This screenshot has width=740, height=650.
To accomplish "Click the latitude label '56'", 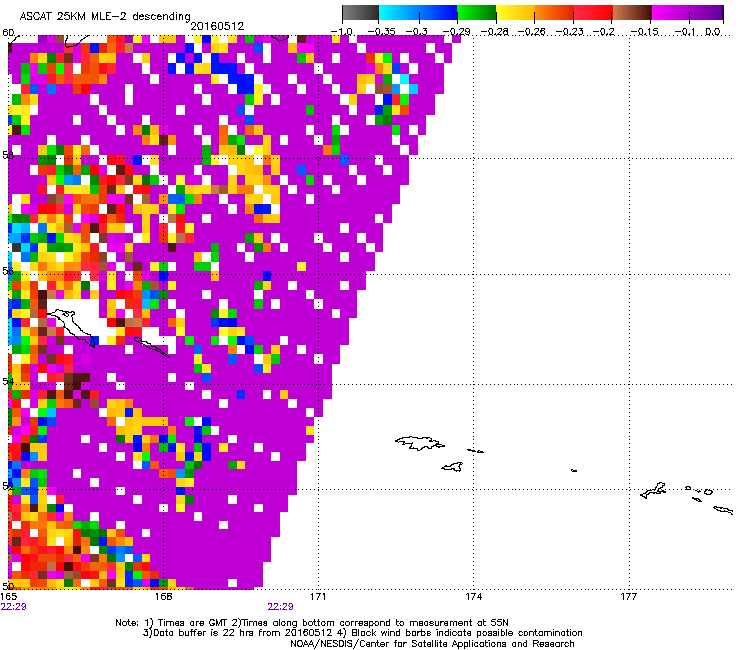I will 8,271.
